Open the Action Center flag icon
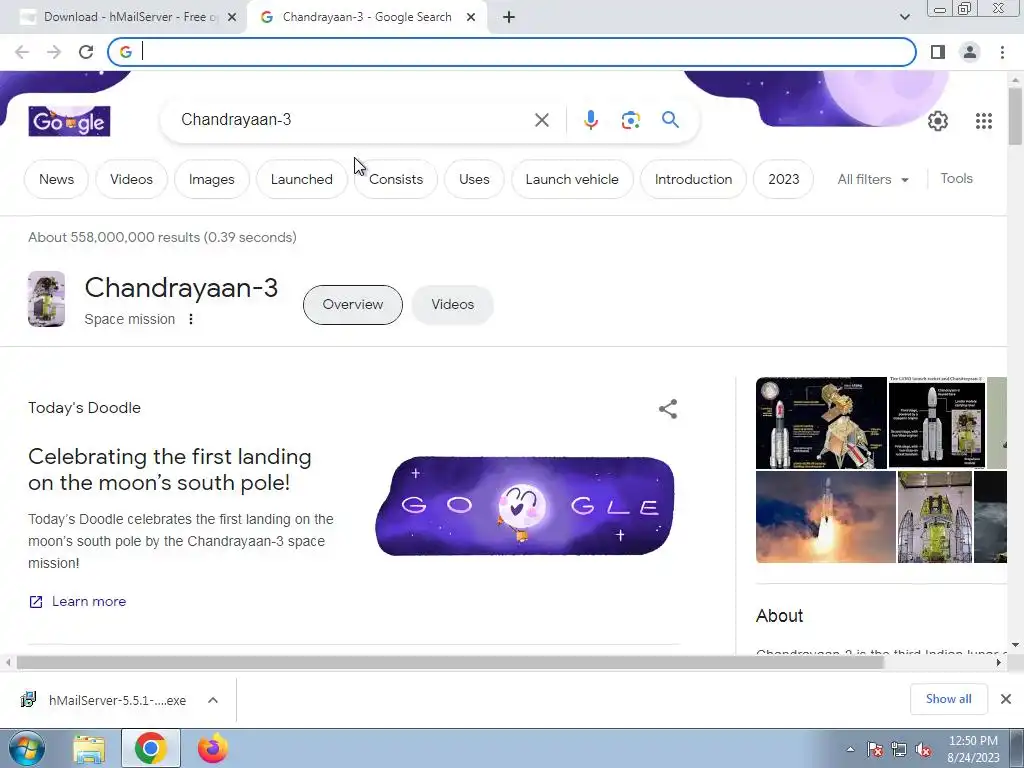This screenshot has width=1024, height=768. click(x=875, y=750)
